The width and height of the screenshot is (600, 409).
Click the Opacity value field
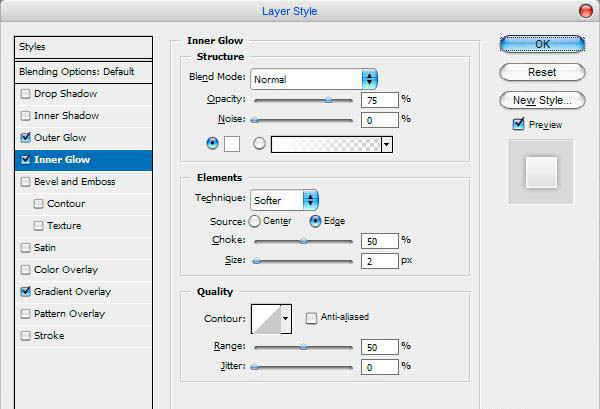[x=380, y=100]
